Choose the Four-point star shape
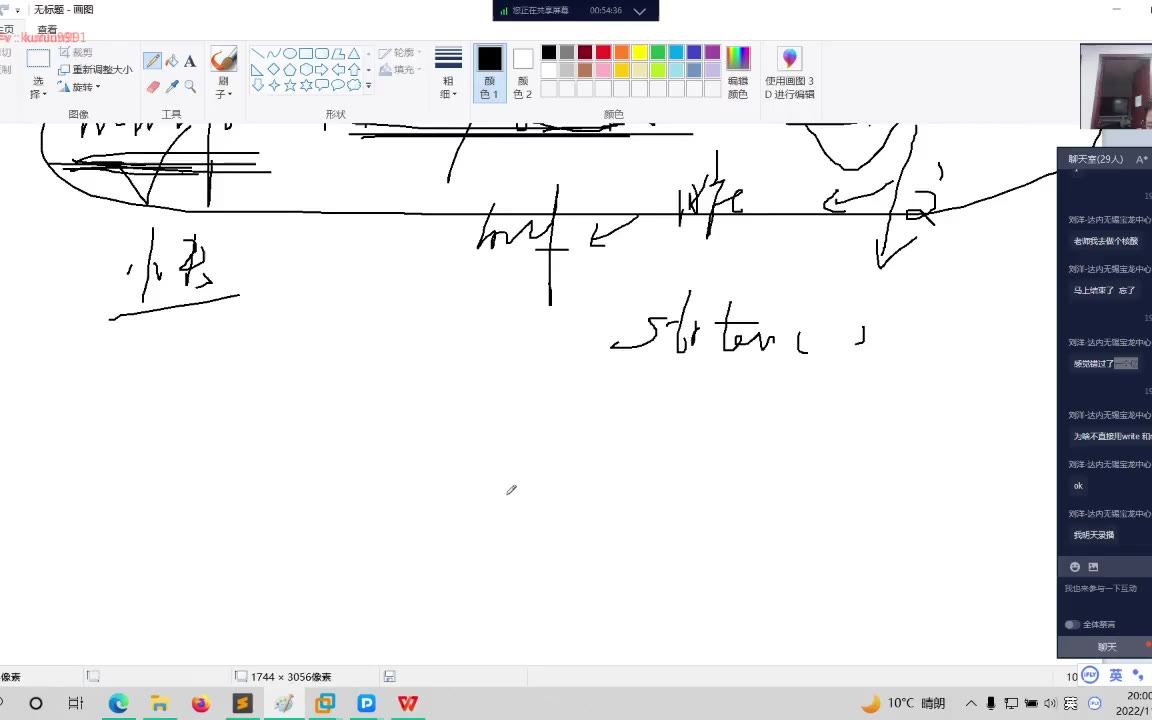1152x720 pixels. pyautogui.click(x=273, y=85)
